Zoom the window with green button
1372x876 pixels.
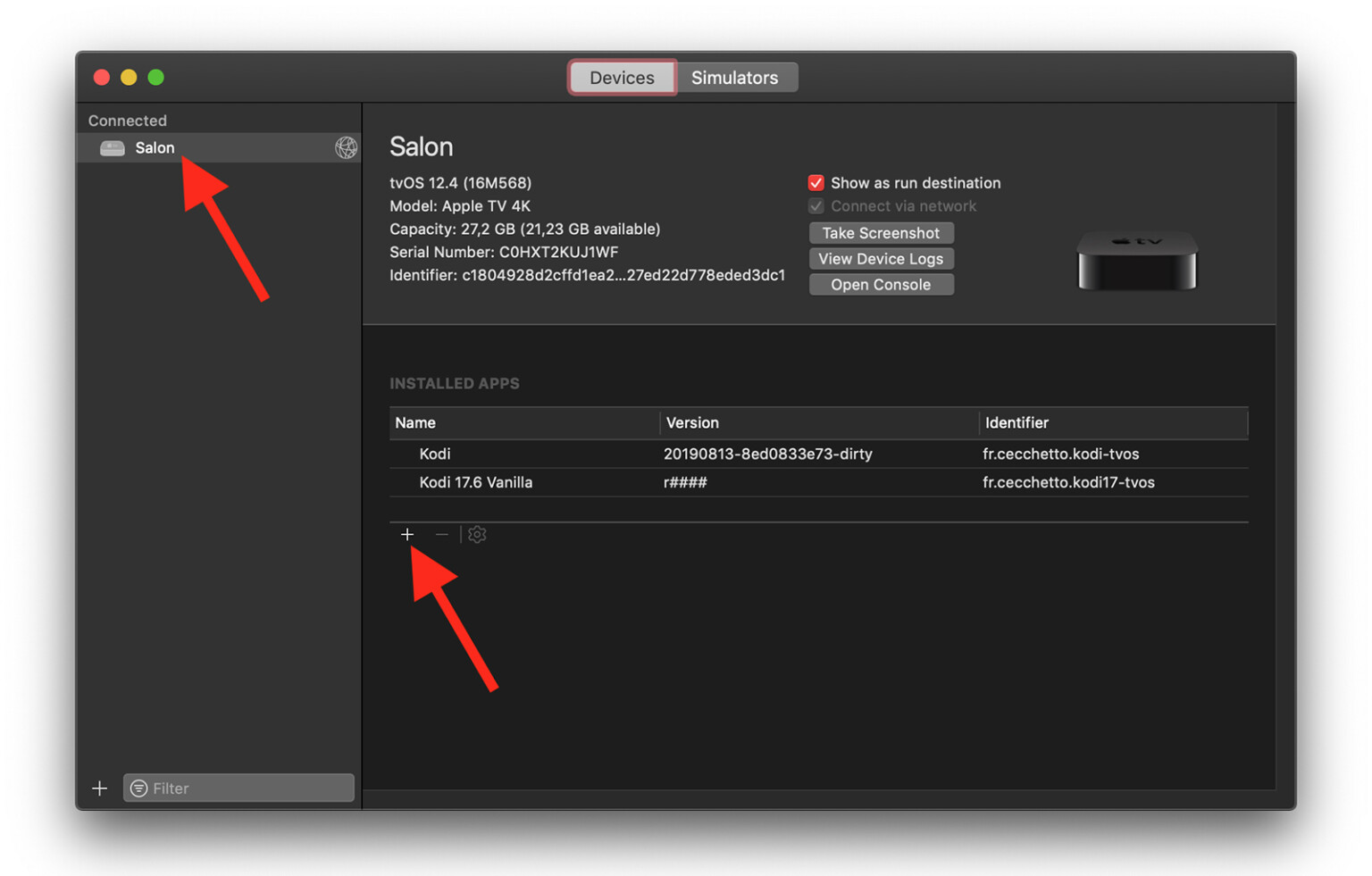coord(156,78)
